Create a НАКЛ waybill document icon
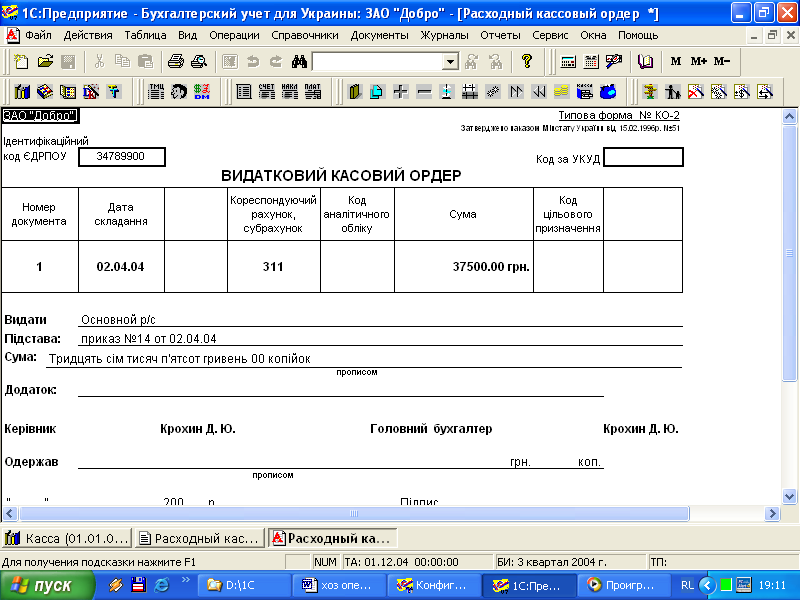This screenshot has height=600, width=800. (290, 92)
